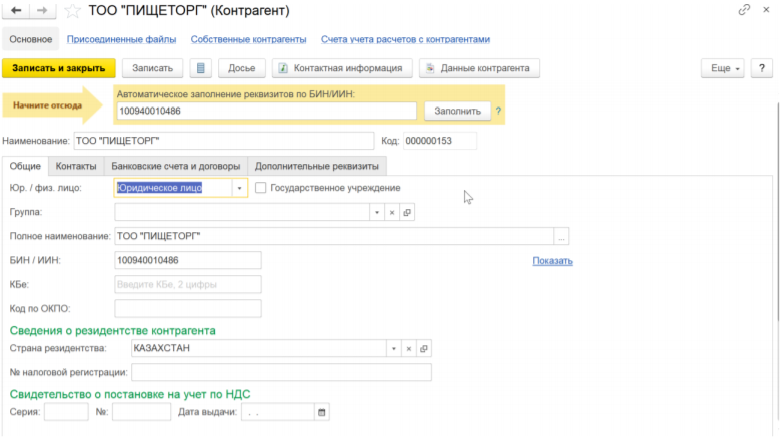
Task: Switch to the Общие tab
Action: point(25,166)
